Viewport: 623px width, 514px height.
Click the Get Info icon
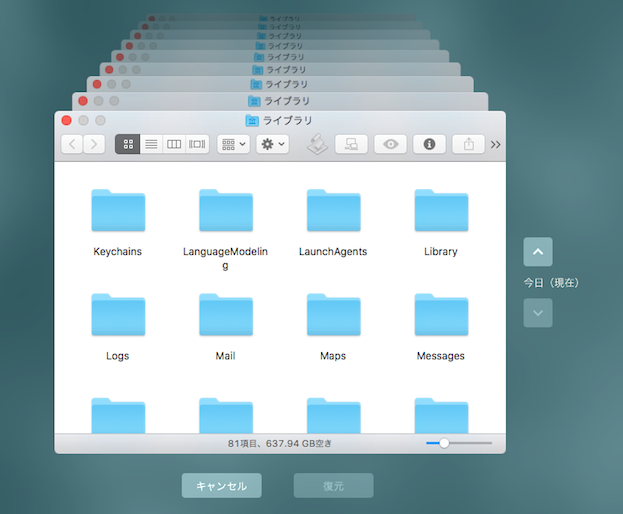[429, 144]
